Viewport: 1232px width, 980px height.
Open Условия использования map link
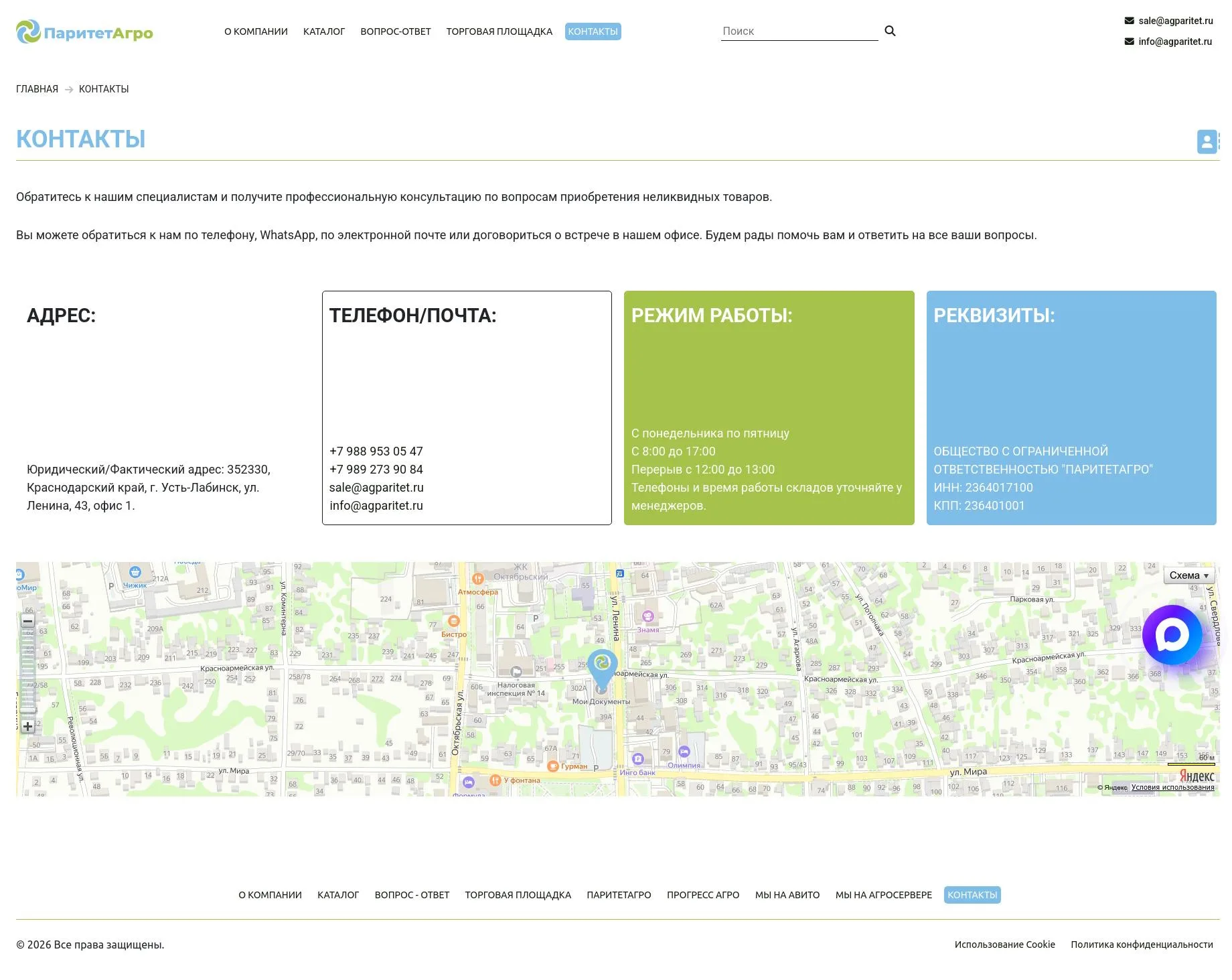point(1172,787)
